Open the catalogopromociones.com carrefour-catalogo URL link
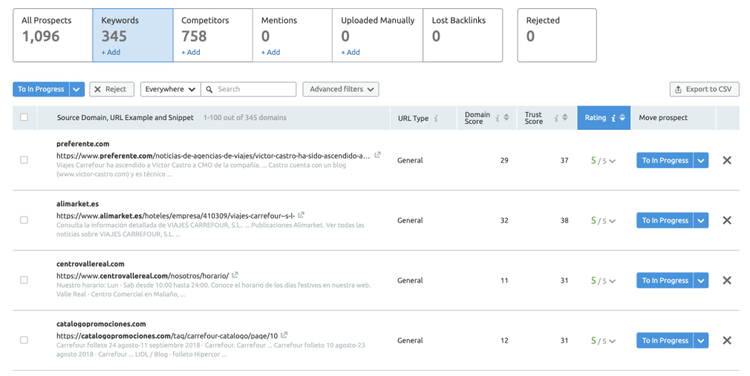The width and height of the screenshot is (750, 376). coord(167,336)
